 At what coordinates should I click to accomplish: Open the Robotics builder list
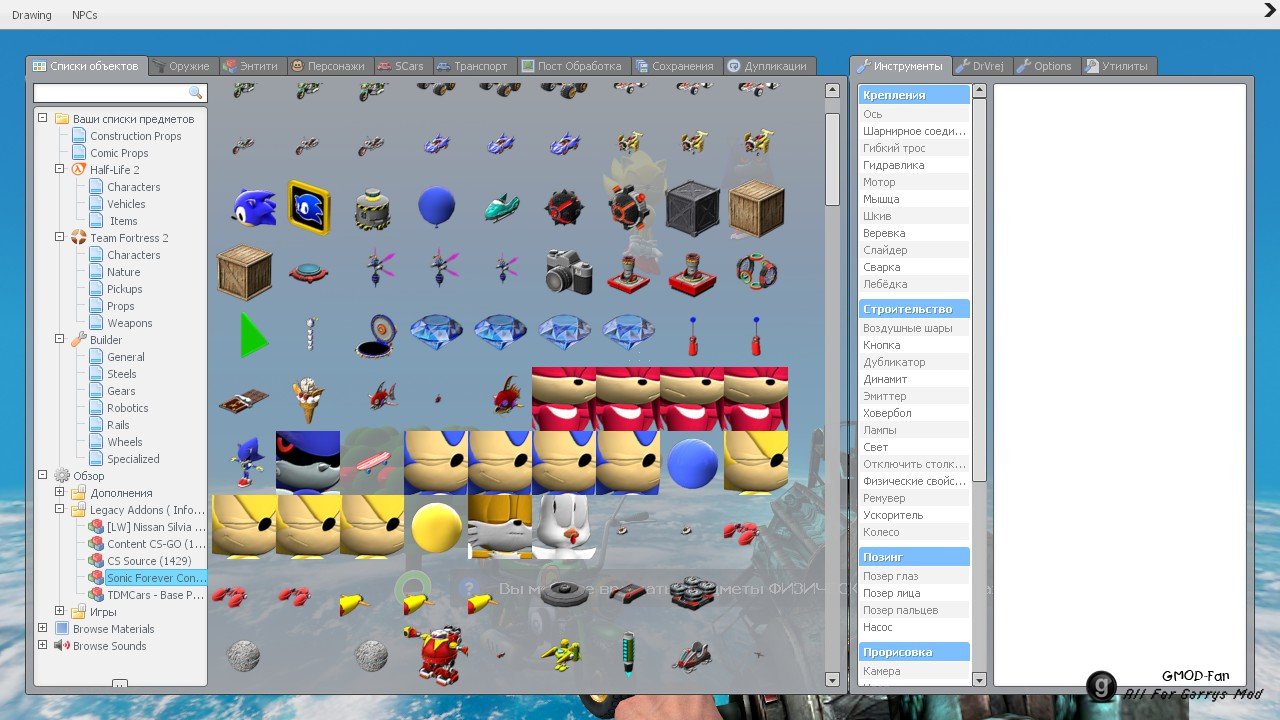(x=127, y=407)
